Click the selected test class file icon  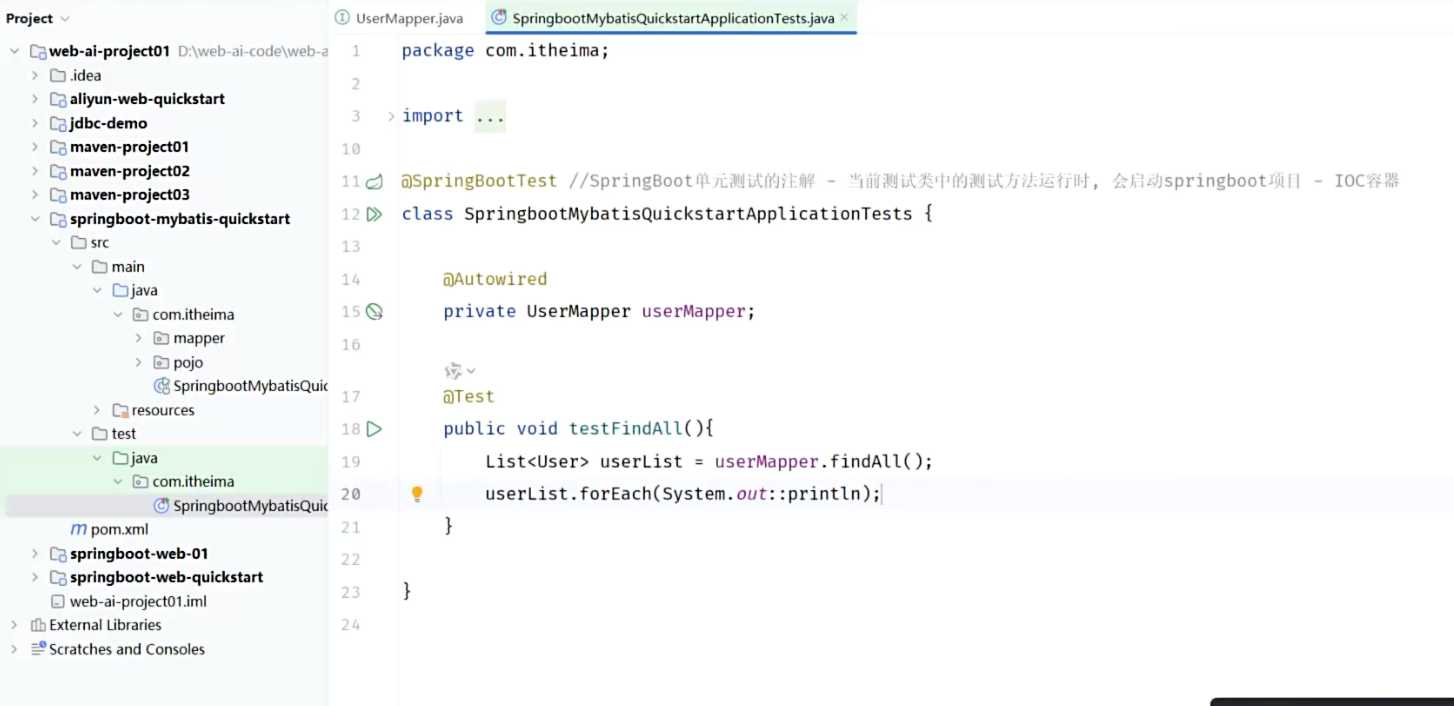point(161,506)
